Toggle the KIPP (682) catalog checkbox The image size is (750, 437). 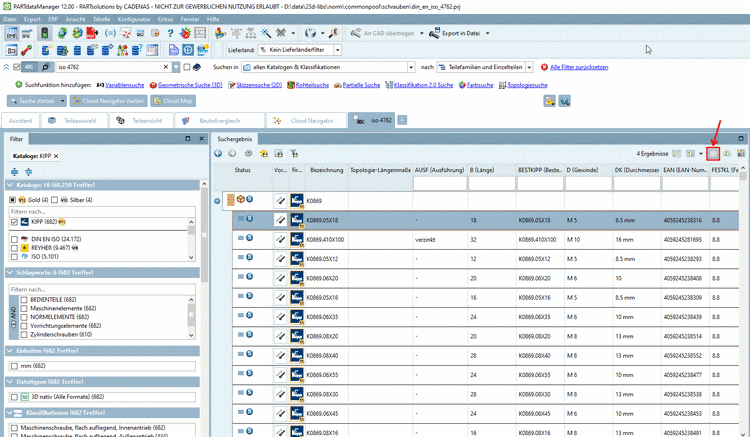pyautogui.click(x=14, y=222)
